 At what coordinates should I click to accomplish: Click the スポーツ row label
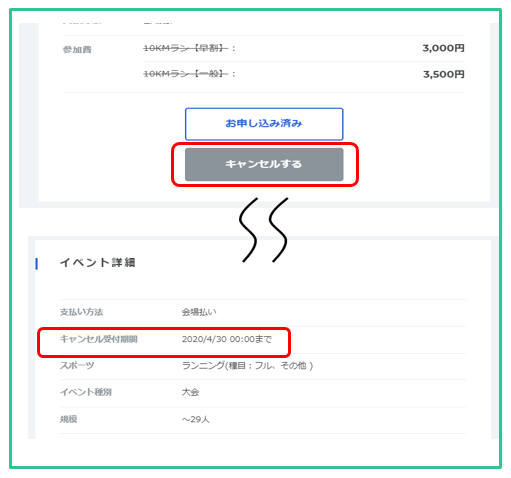77,366
